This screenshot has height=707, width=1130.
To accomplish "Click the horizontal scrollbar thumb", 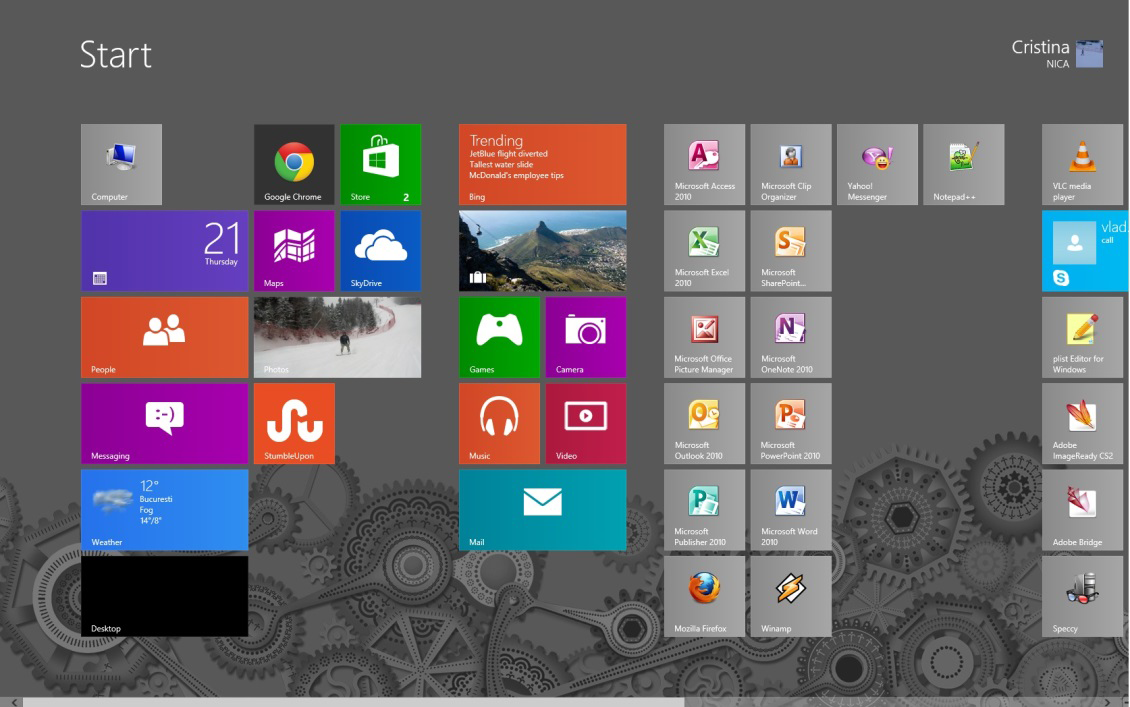I will [353, 702].
